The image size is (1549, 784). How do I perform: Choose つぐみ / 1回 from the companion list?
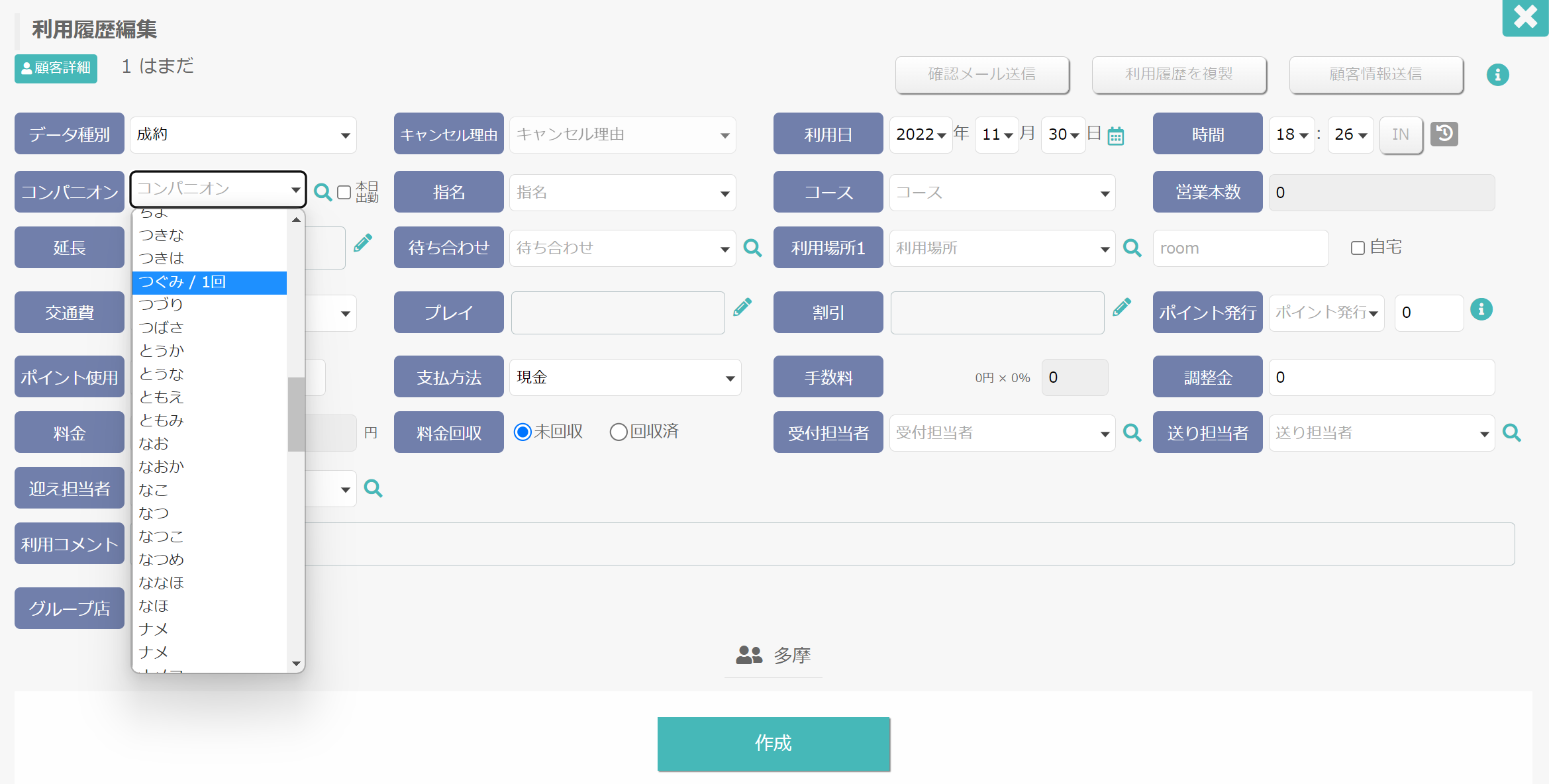point(209,282)
